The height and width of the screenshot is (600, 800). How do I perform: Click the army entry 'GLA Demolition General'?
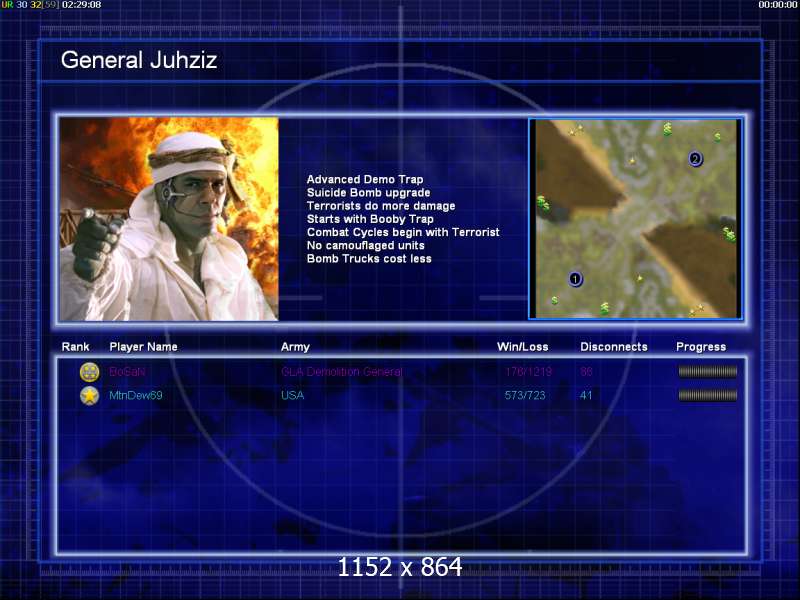(x=342, y=372)
